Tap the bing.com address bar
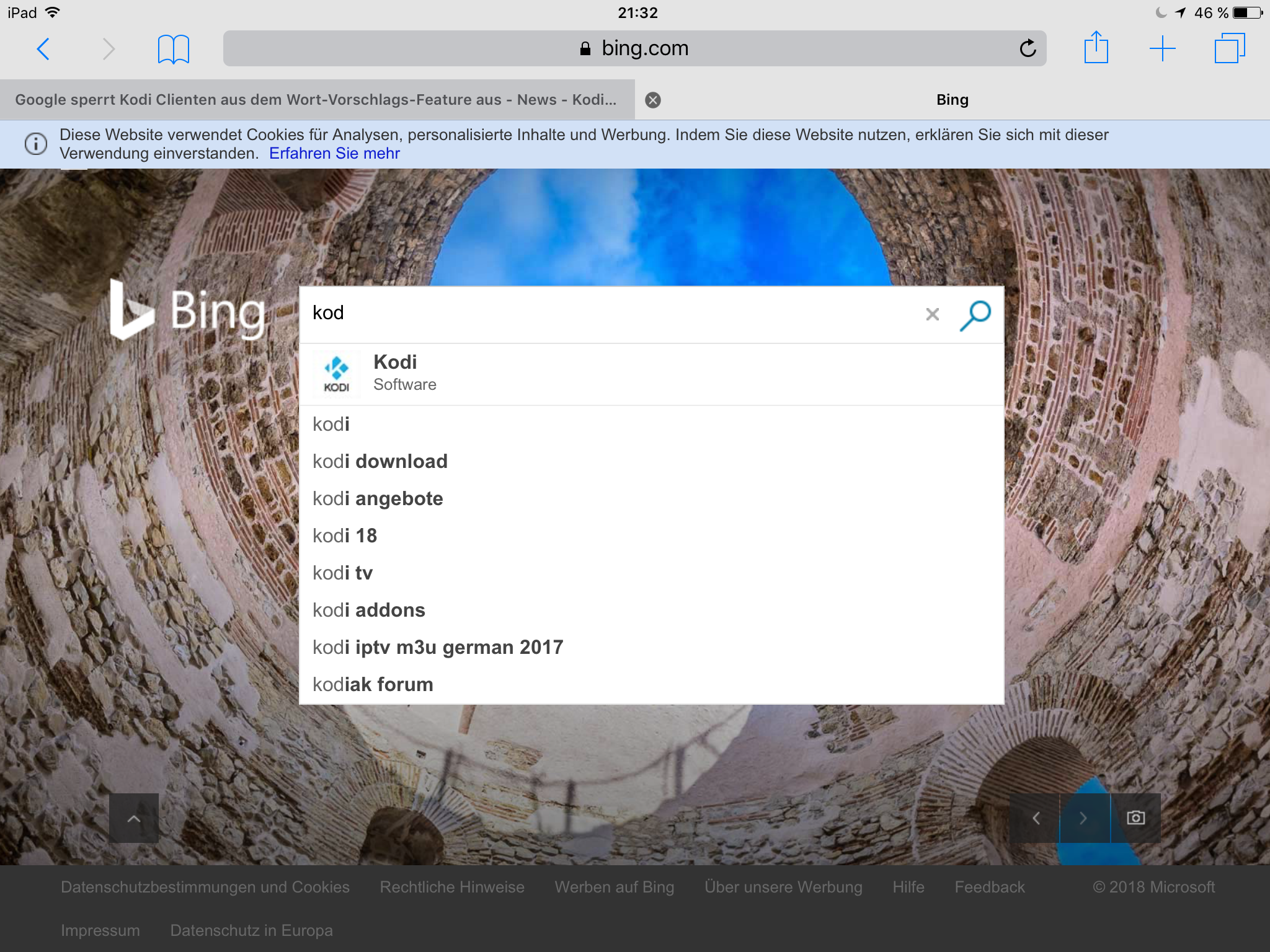1270x952 pixels. pyautogui.click(x=634, y=48)
